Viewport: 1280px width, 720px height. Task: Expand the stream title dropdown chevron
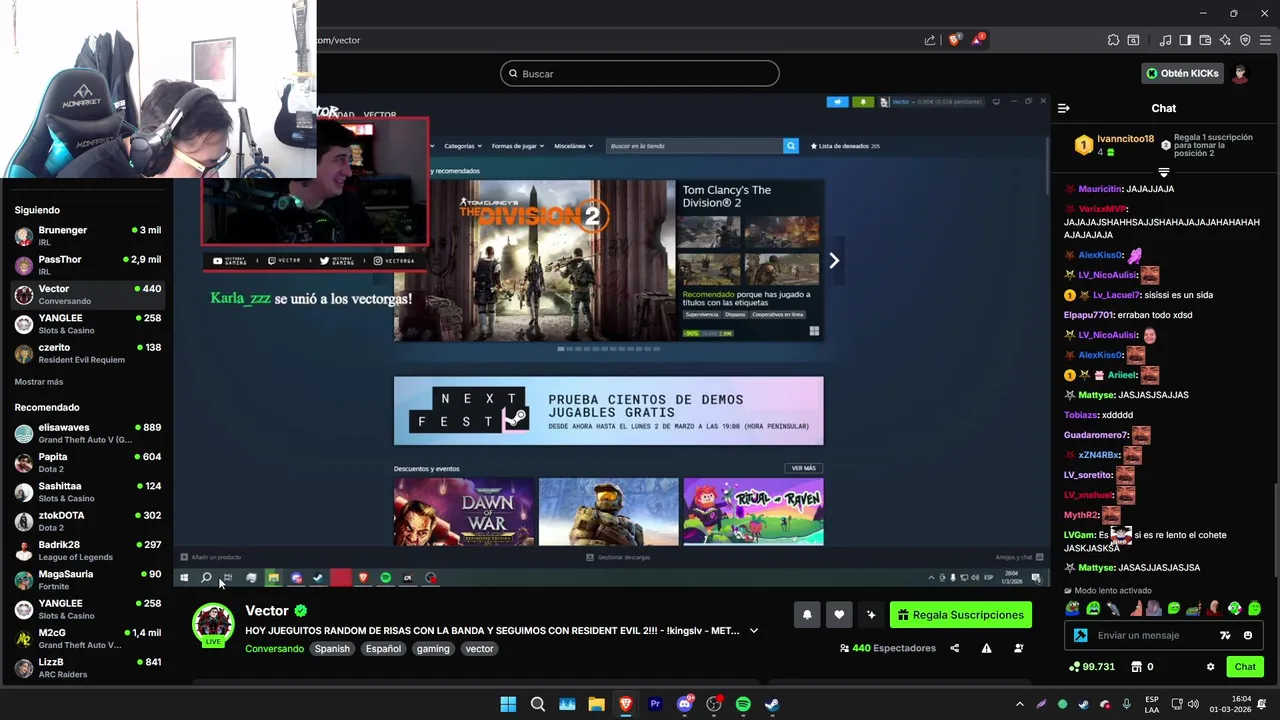tap(754, 631)
